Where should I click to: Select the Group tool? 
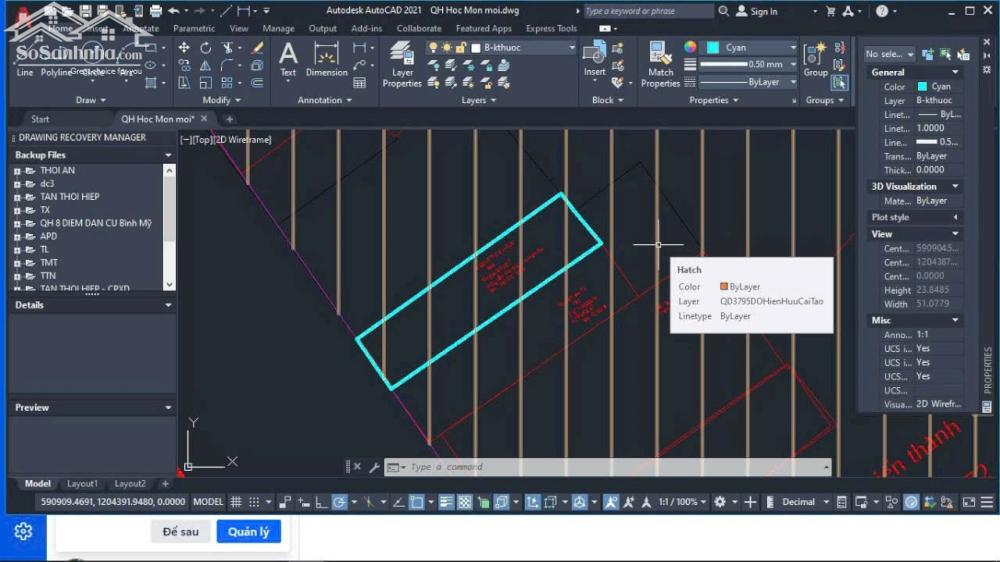pyautogui.click(x=816, y=59)
